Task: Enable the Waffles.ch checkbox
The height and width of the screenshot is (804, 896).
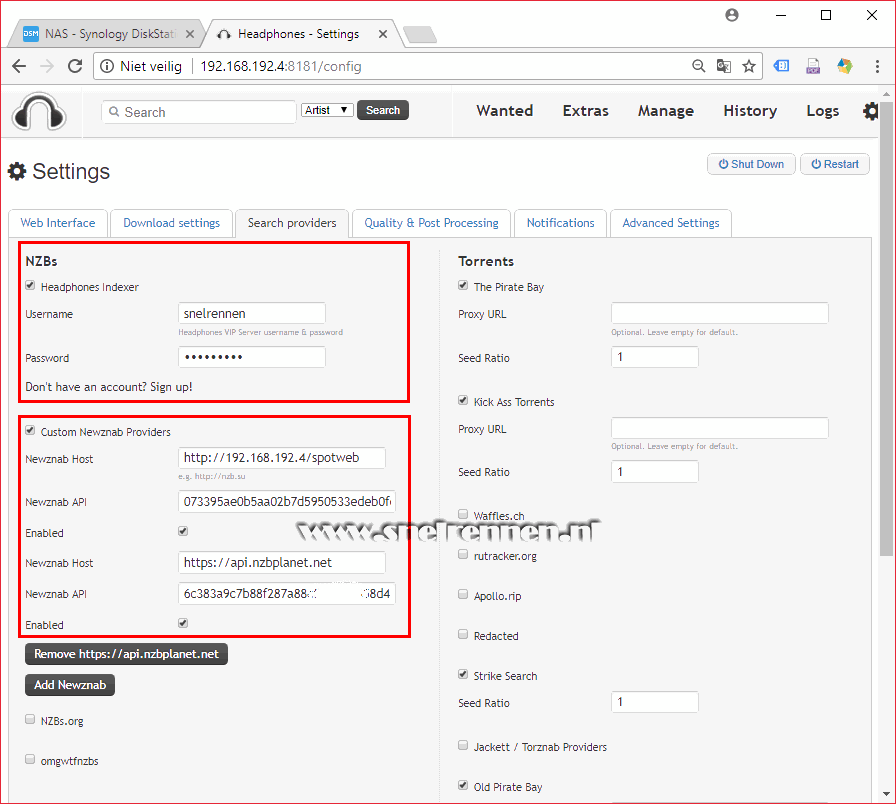Action: (463, 514)
